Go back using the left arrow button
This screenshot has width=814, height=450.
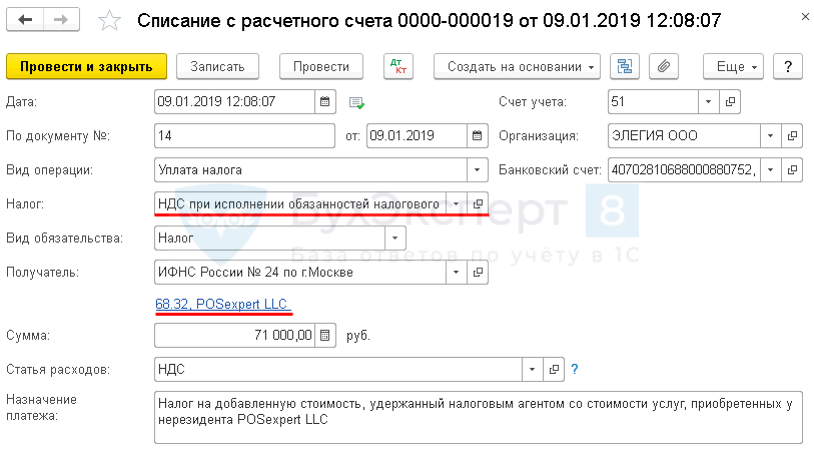(25, 20)
